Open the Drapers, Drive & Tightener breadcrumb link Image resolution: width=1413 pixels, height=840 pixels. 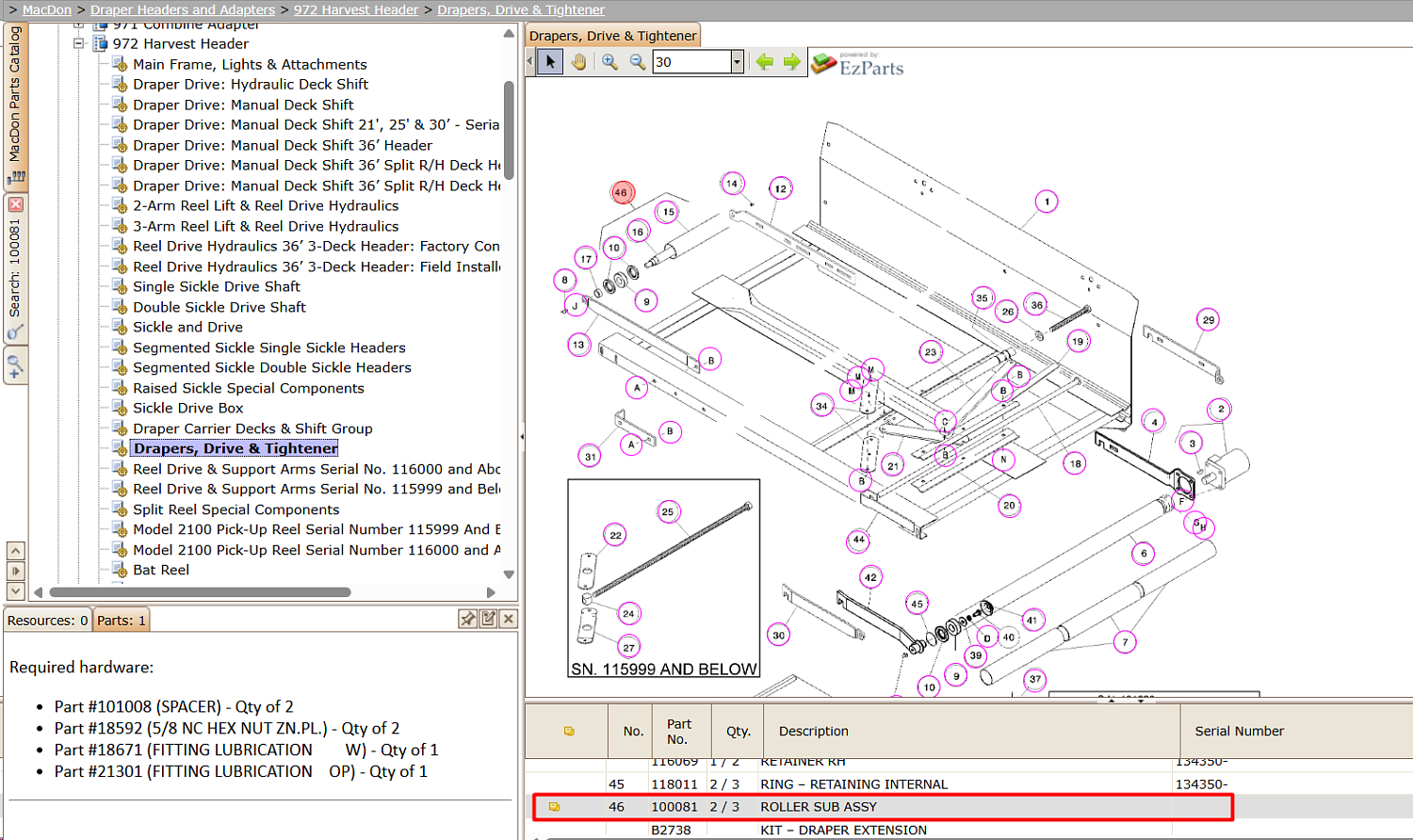coord(521,9)
